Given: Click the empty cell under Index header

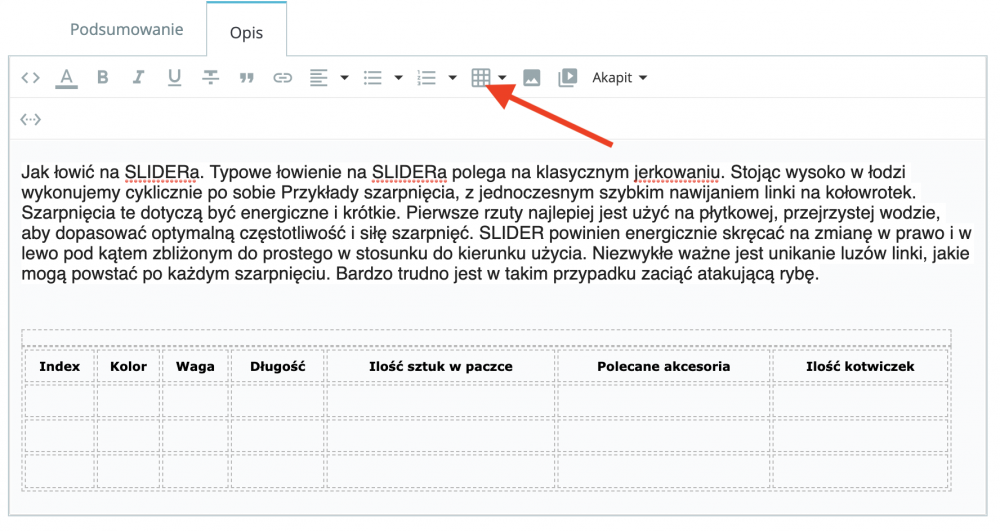Looking at the screenshot, I should click(x=59, y=400).
